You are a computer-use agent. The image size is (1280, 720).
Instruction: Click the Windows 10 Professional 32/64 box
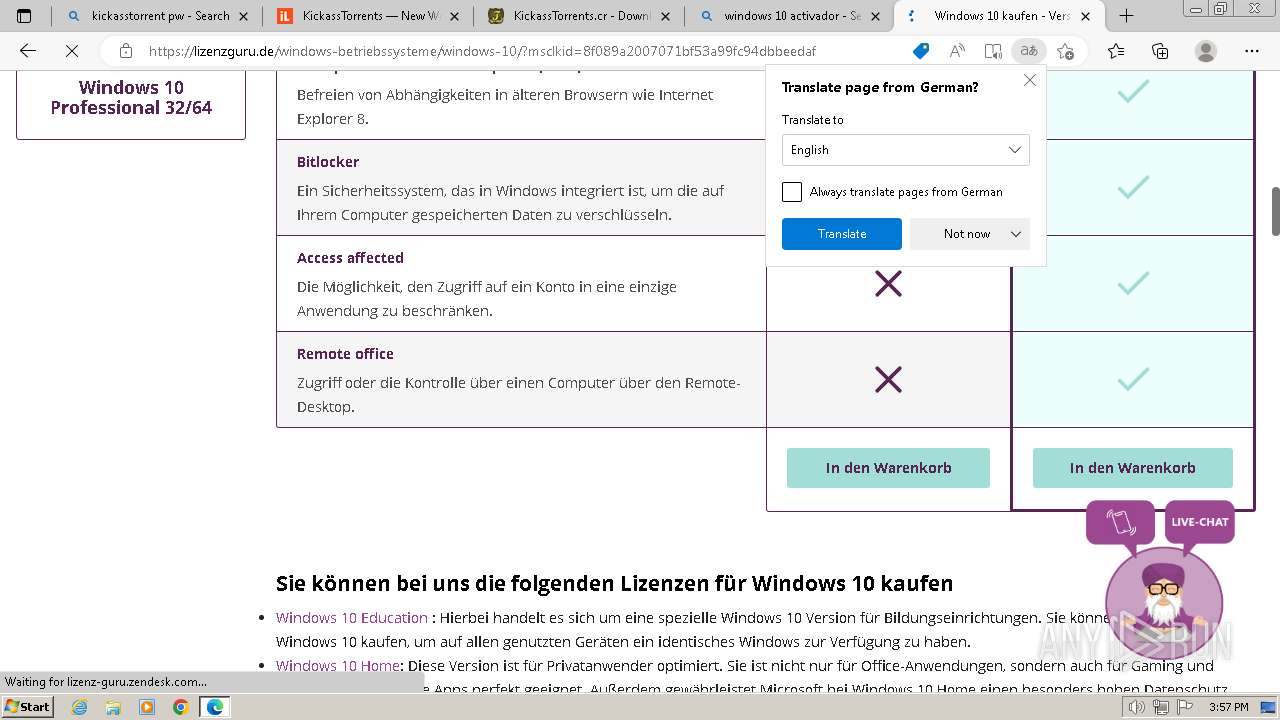[131, 98]
